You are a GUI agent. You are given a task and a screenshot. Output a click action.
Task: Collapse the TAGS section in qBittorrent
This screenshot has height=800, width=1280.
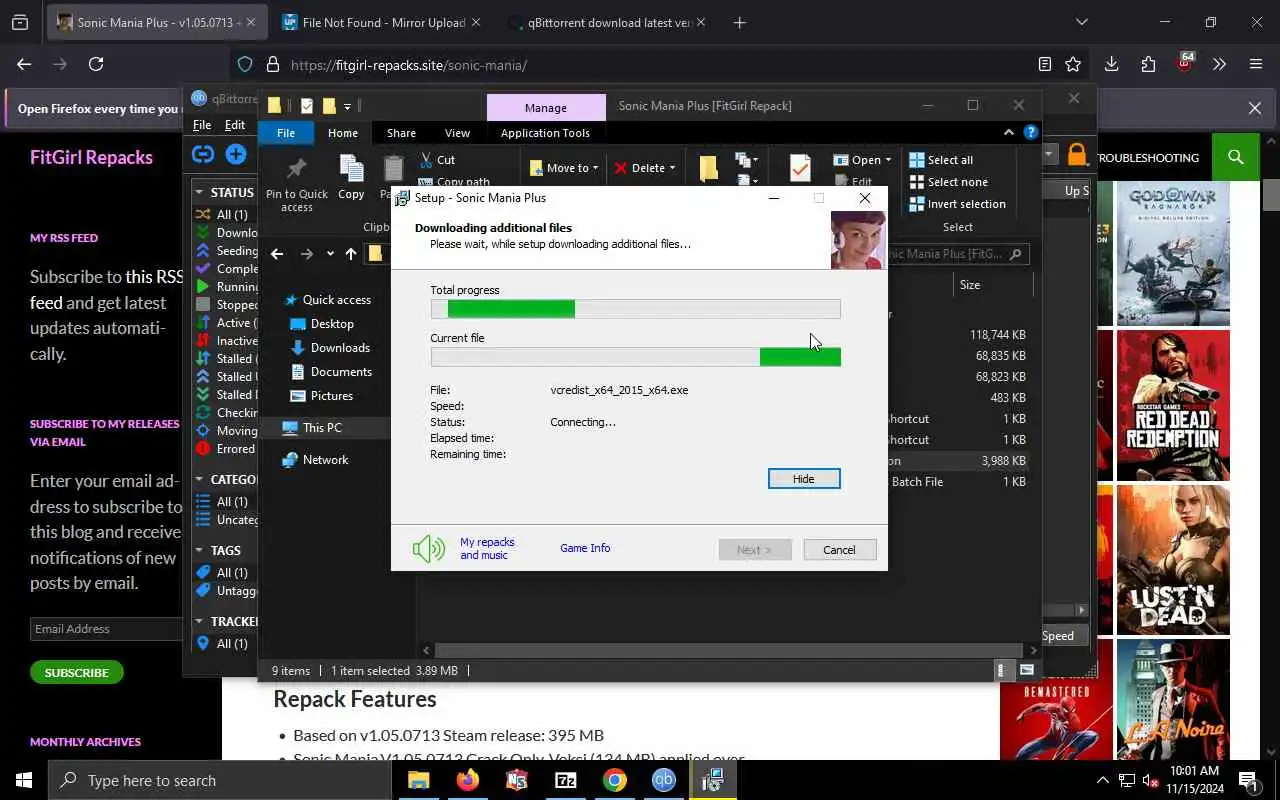(199, 550)
